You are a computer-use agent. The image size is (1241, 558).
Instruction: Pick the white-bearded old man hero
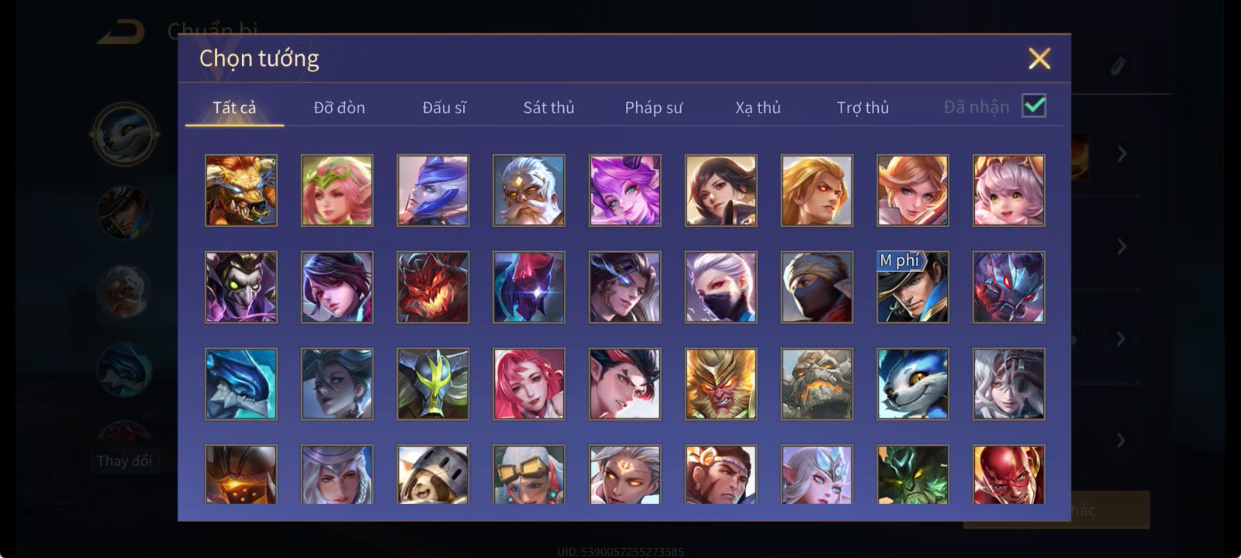point(529,190)
